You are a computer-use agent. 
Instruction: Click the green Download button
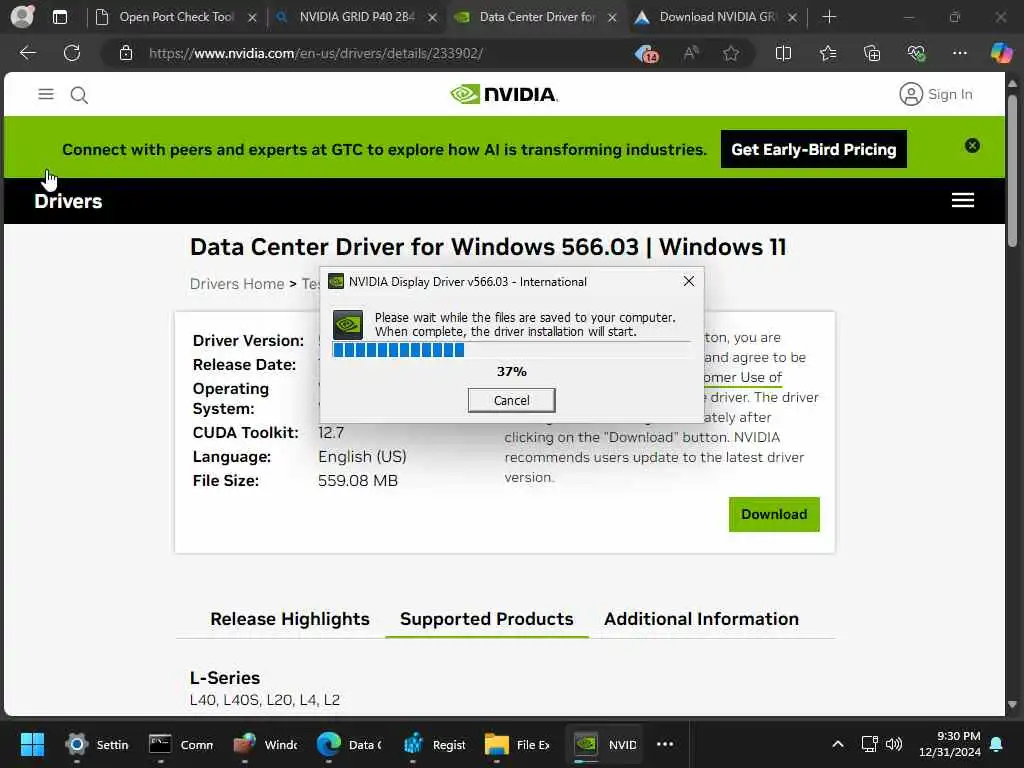[x=774, y=515]
